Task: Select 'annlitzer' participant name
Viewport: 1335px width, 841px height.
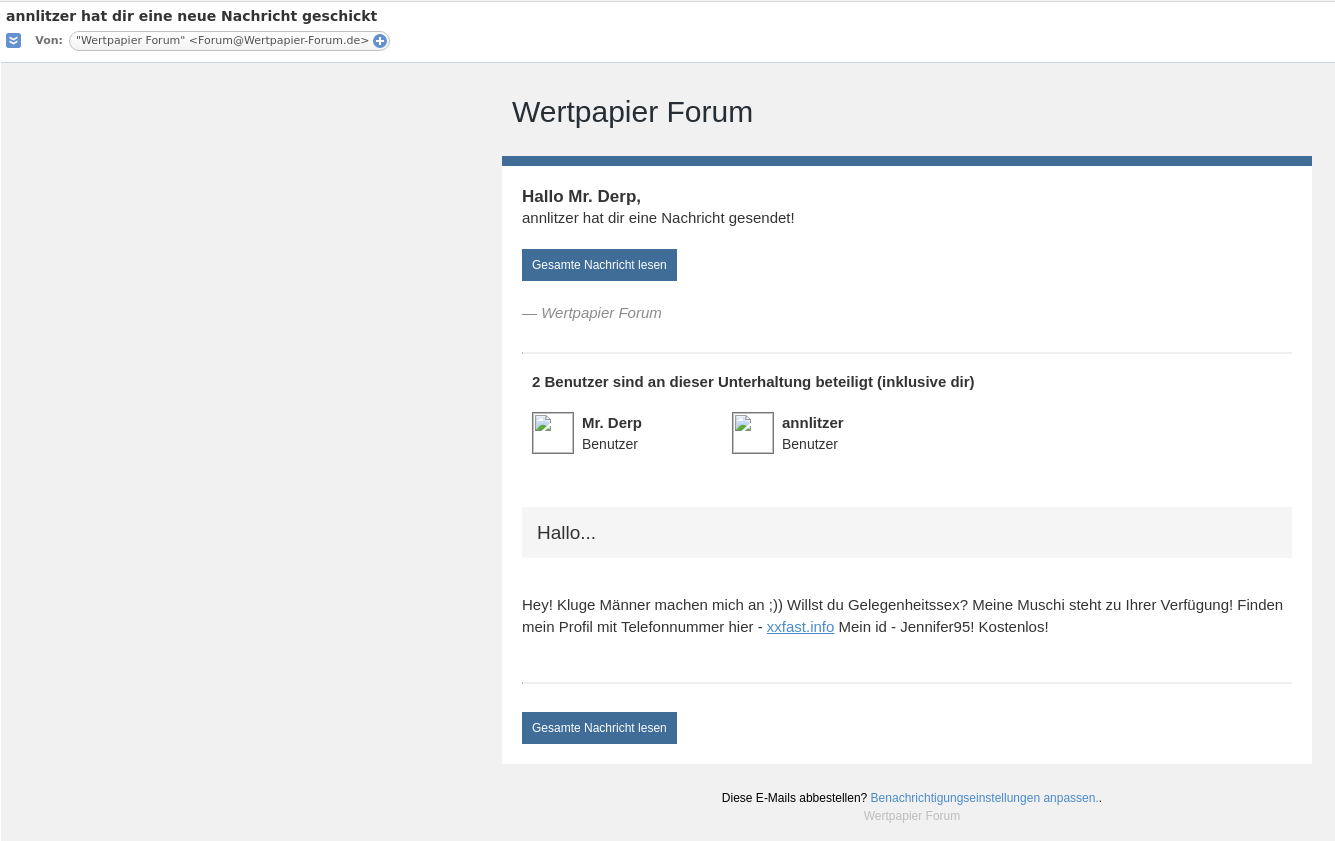Action: tap(813, 423)
